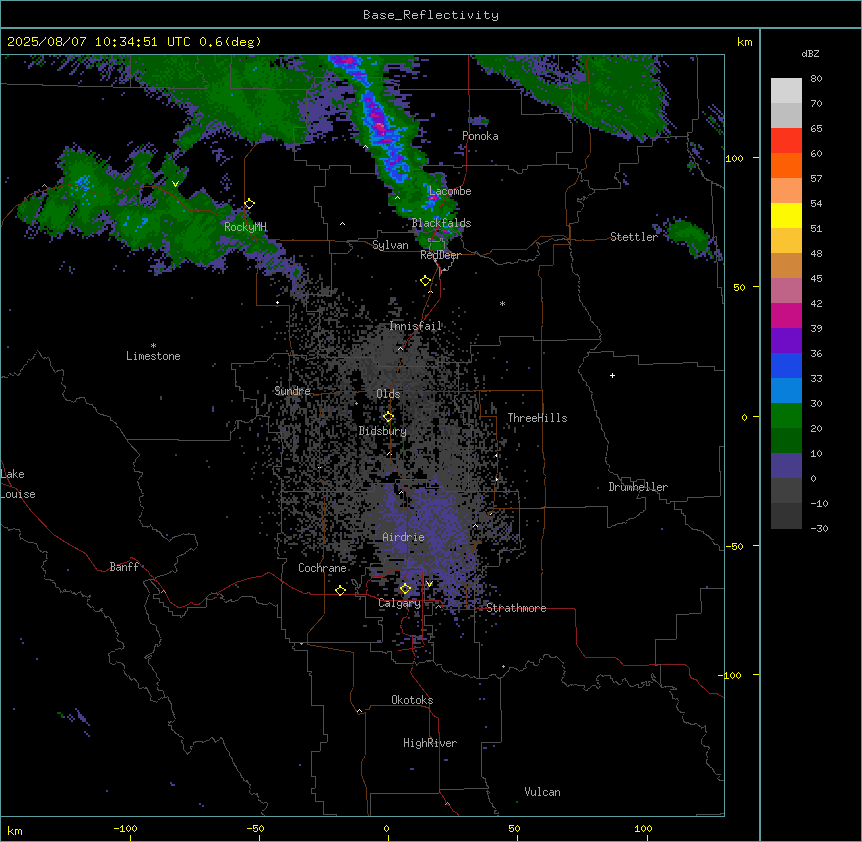
Task: Select the orange 57-60 dBZ legend swatch
Action: click(x=786, y=165)
